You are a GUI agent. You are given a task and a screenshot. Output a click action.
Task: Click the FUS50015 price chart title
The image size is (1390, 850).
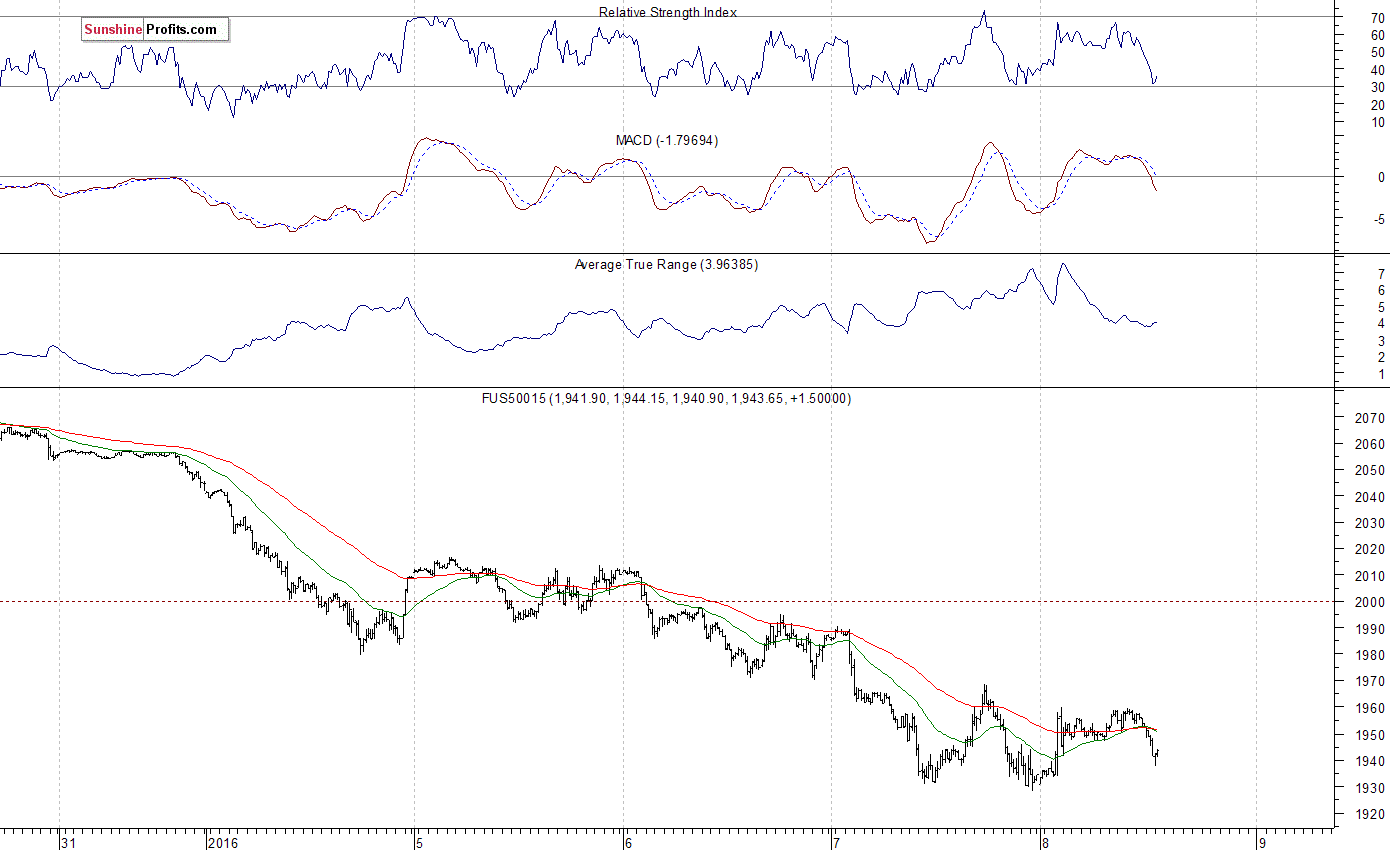666,398
